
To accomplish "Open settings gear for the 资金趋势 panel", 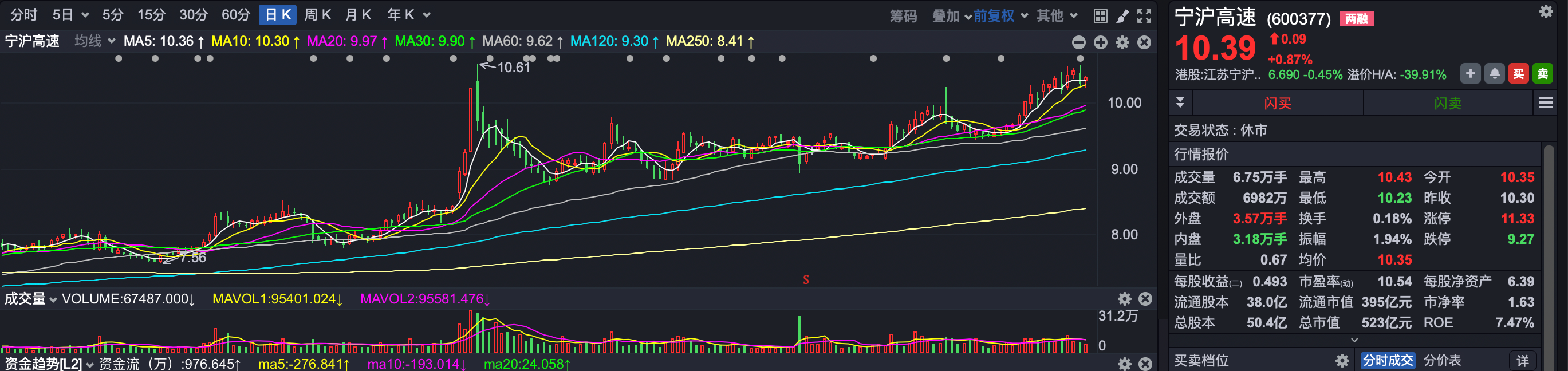I will pos(1124,364).
